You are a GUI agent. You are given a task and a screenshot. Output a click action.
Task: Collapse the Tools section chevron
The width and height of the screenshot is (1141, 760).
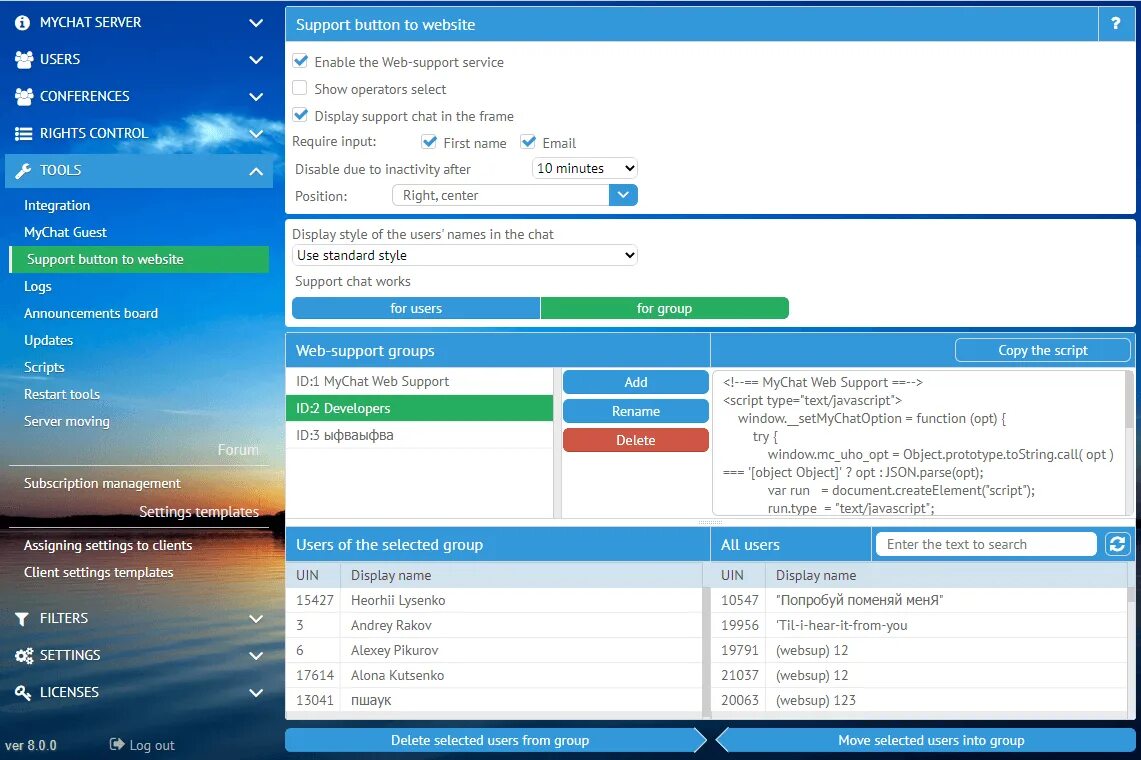[256, 171]
